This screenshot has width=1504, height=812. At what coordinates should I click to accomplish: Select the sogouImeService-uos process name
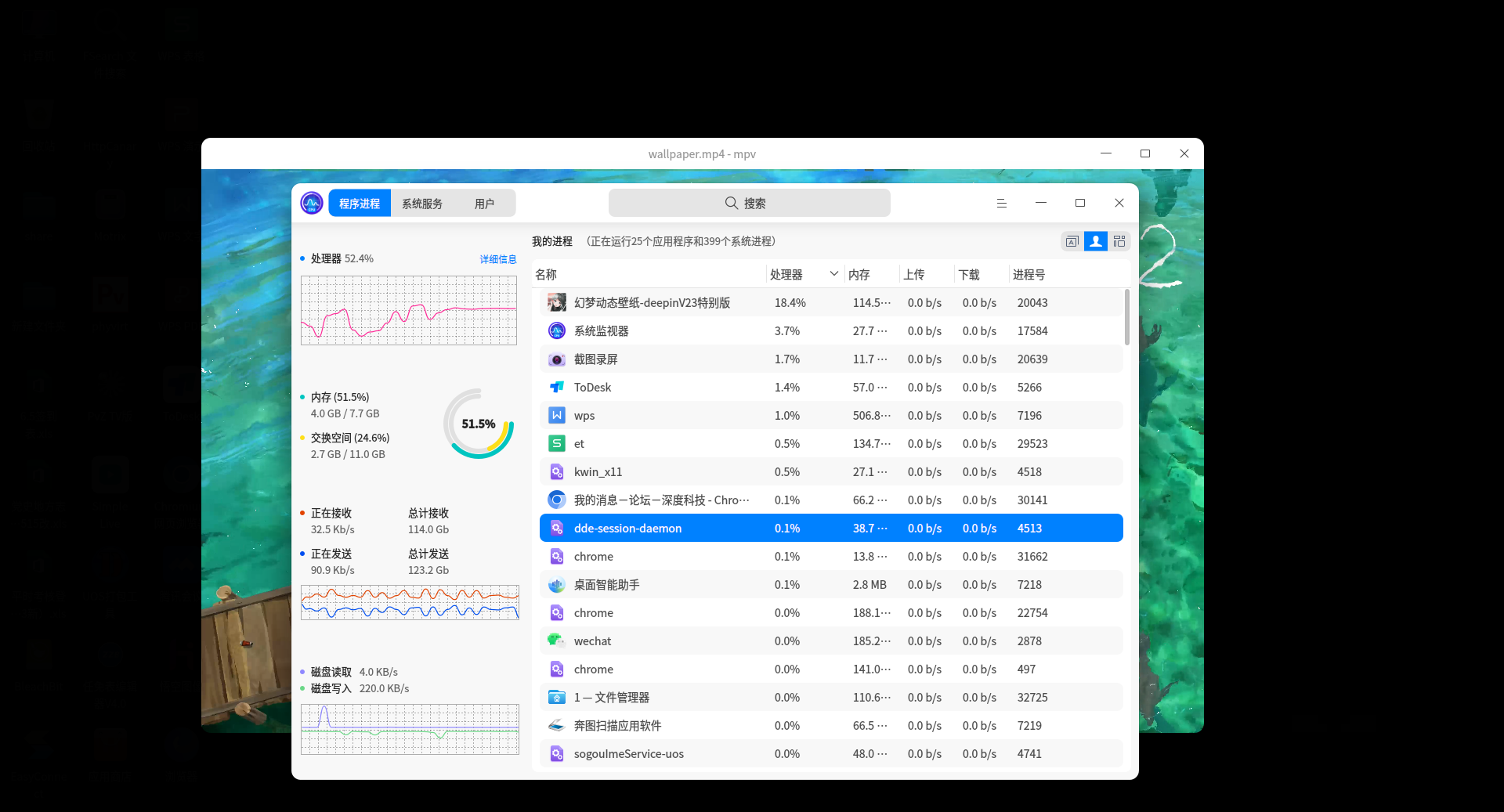point(628,754)
